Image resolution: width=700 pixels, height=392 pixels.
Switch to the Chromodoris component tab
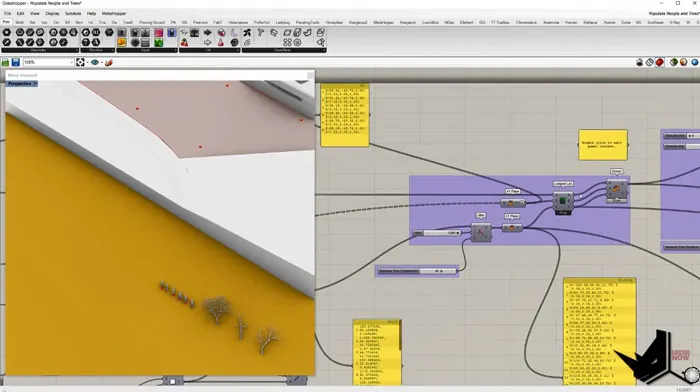point(526,22)
